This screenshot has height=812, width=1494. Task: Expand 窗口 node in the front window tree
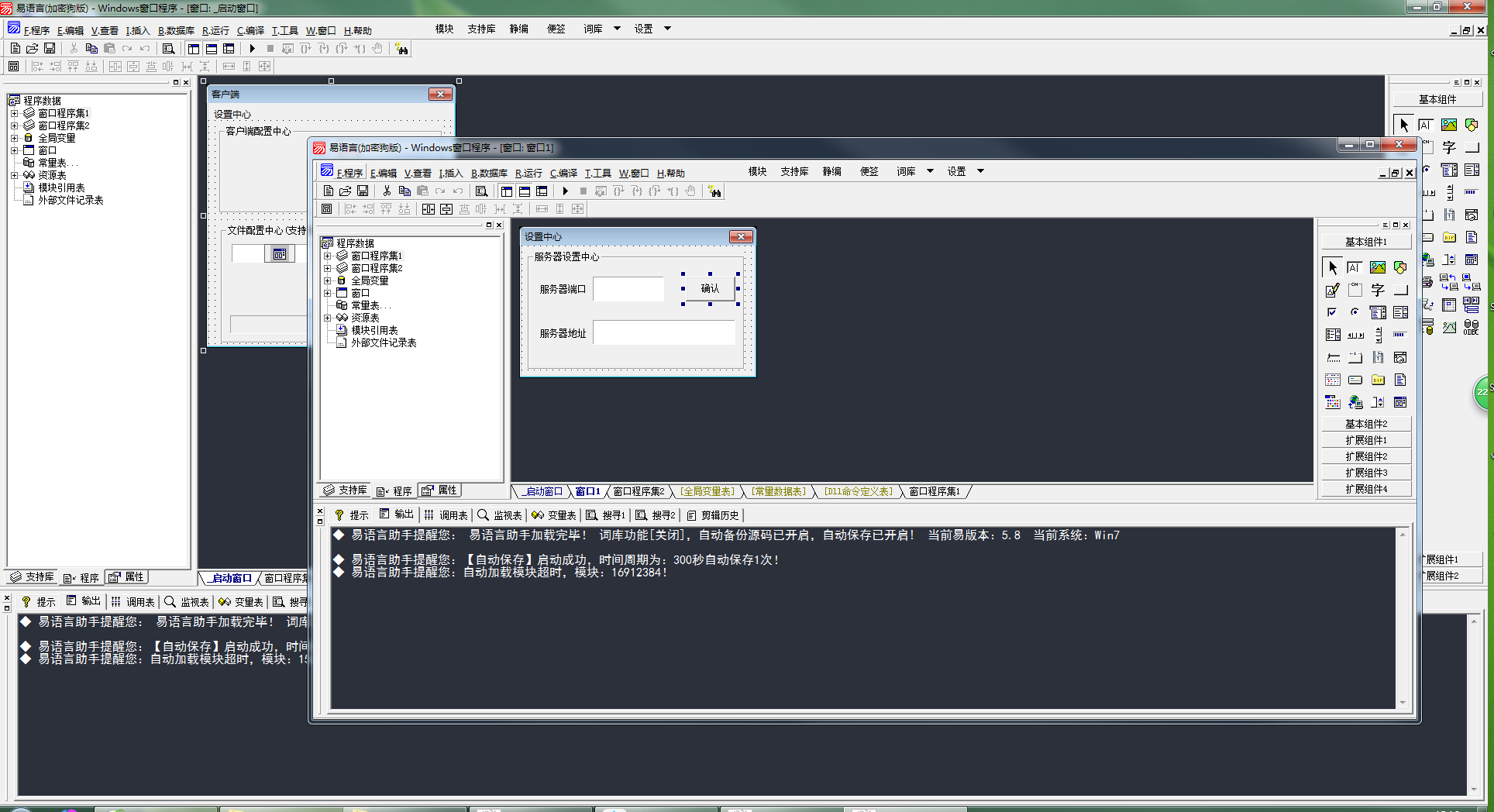pos(328,293)
